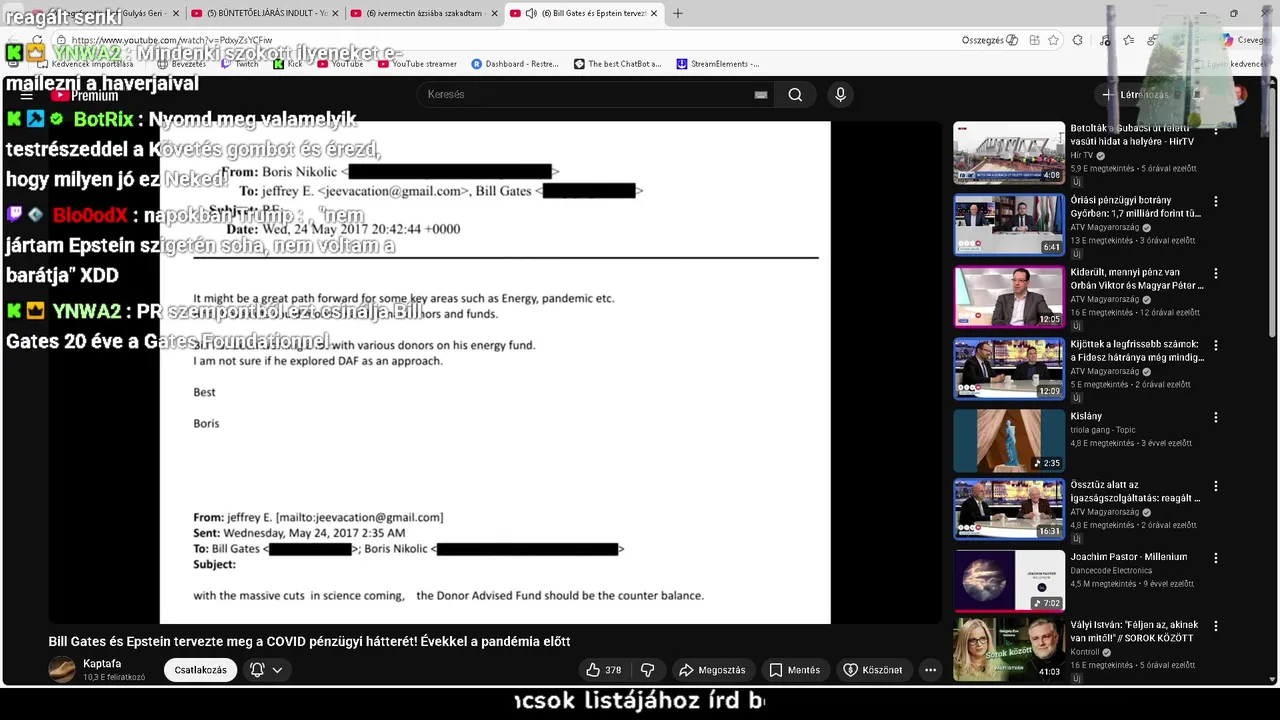Close the BÜNTETŐELJÁRÁS INDULT tab

coord(335,13)
